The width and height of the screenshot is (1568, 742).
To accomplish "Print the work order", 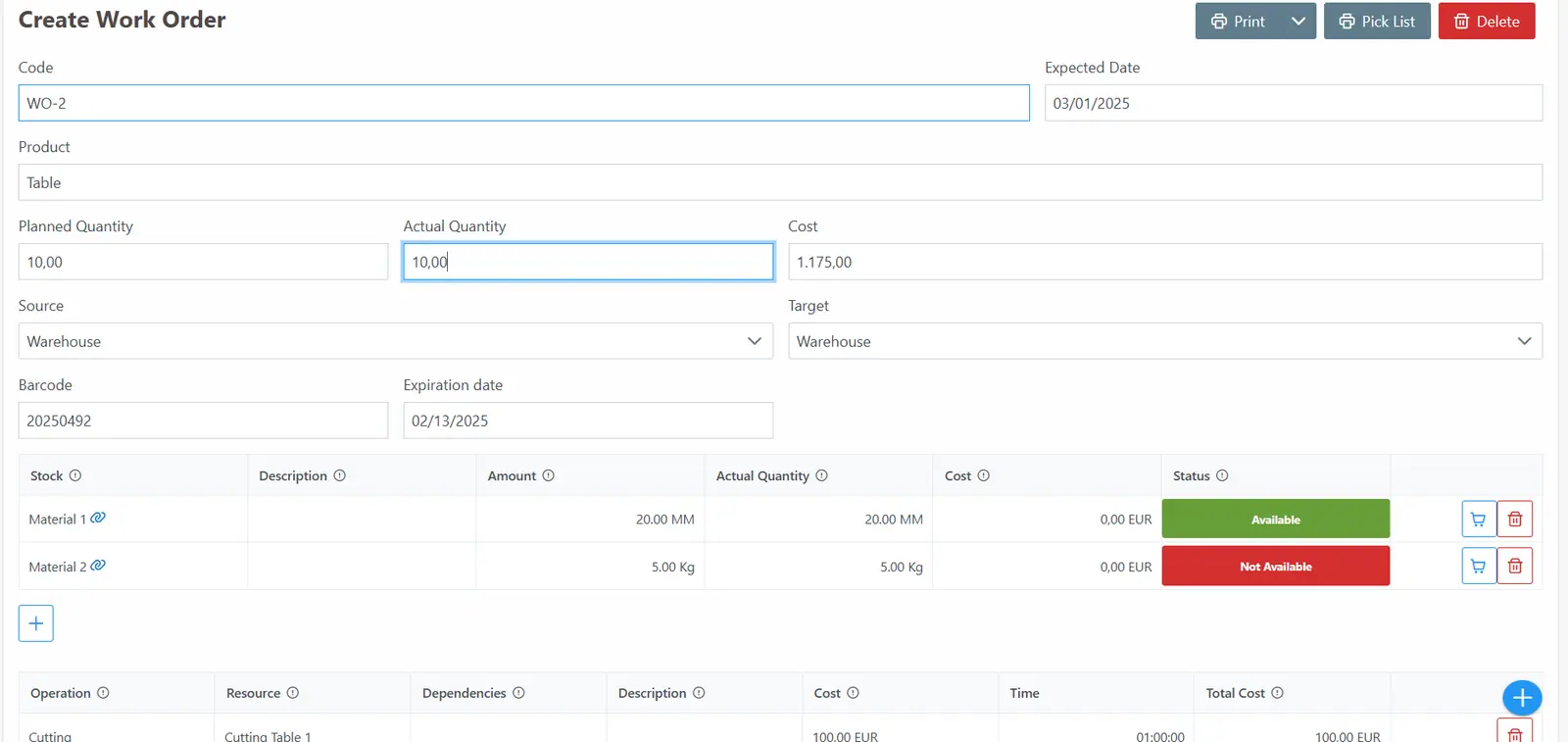I will point(1238,22).
